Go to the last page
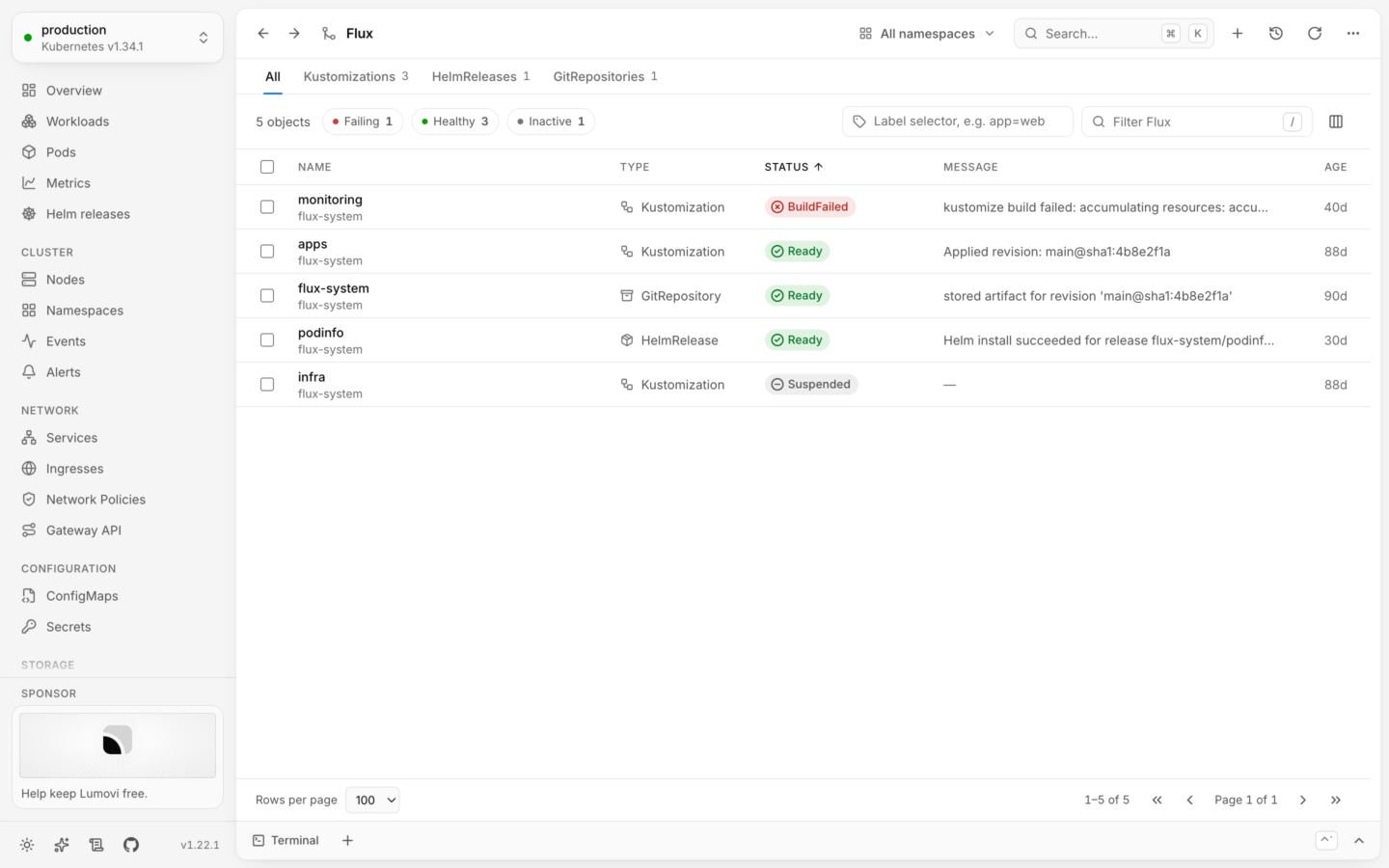 1336,800
